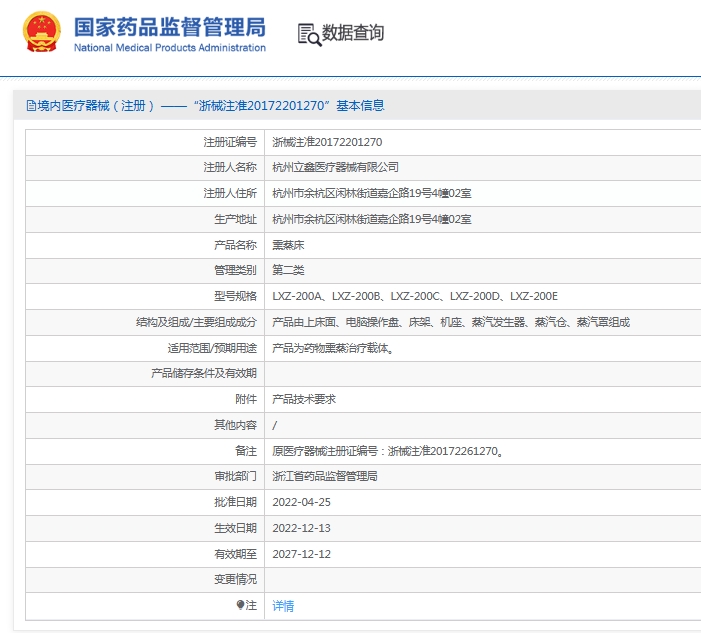Click the structure composition description text
The image size is (701, 633).
pos(451,322)
